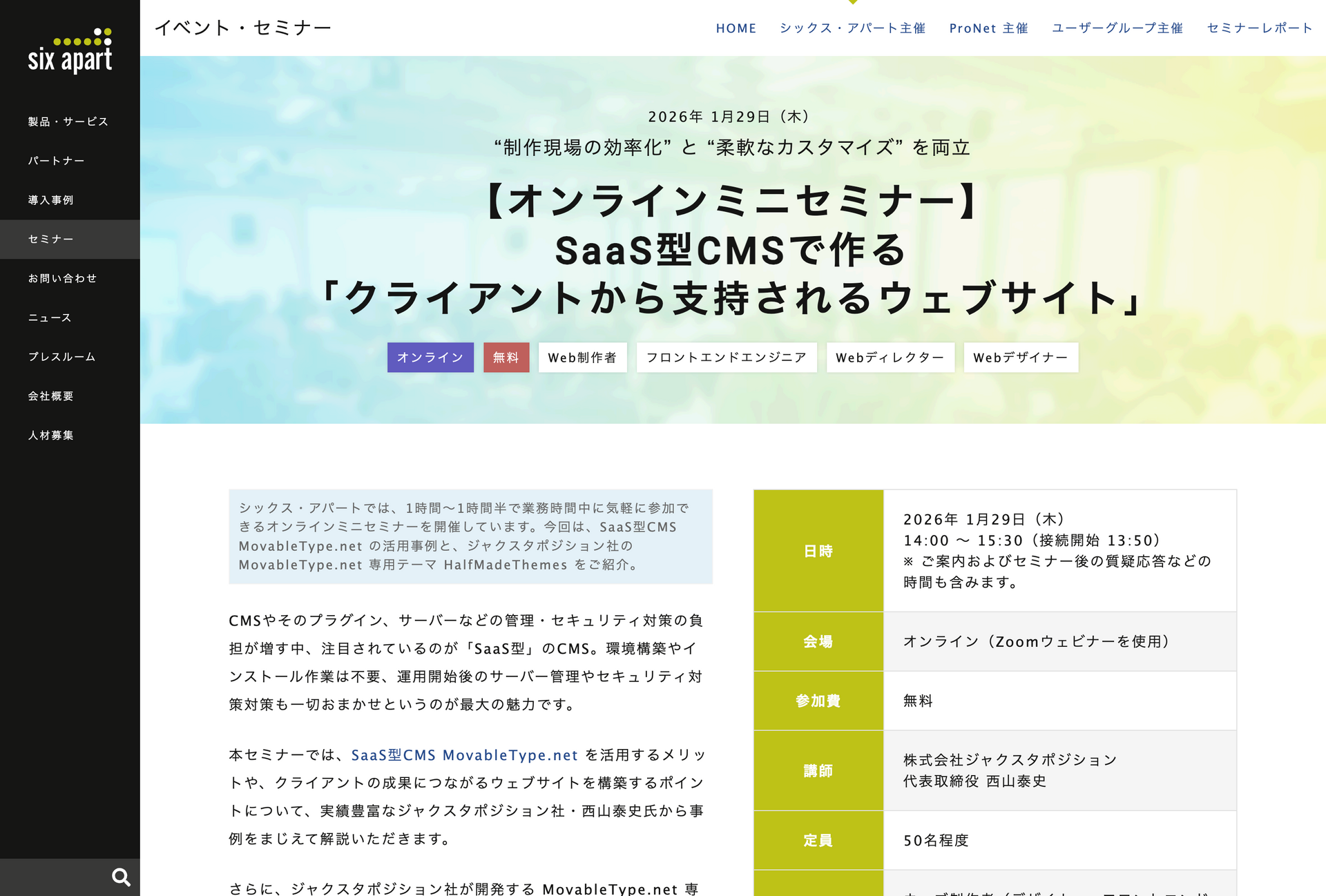This screenshot has width=1326, height=896.
Task: Open 製品・サービス in sidebar
Action: point(68,121)
